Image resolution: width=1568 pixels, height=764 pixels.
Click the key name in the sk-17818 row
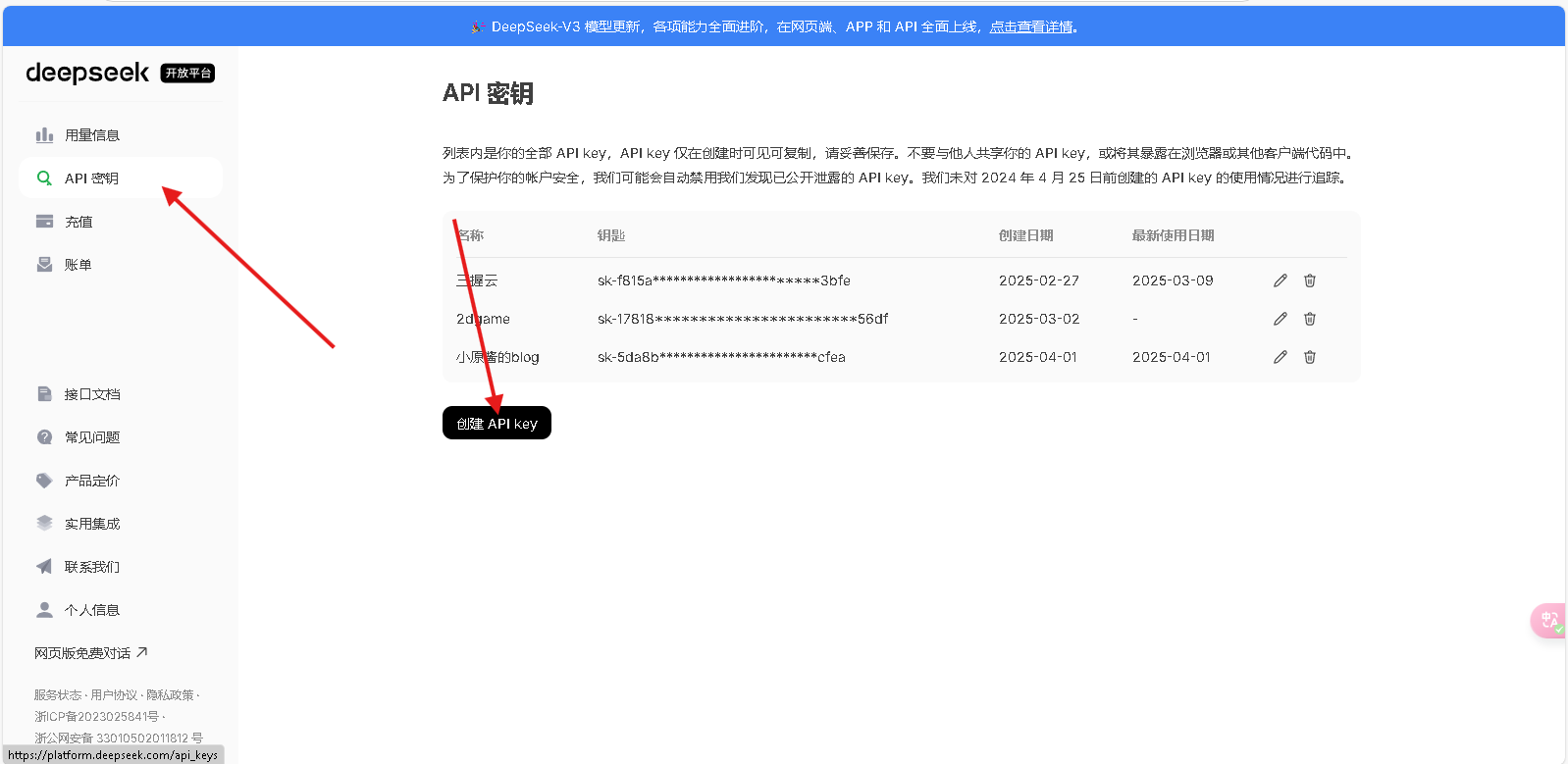483,319
